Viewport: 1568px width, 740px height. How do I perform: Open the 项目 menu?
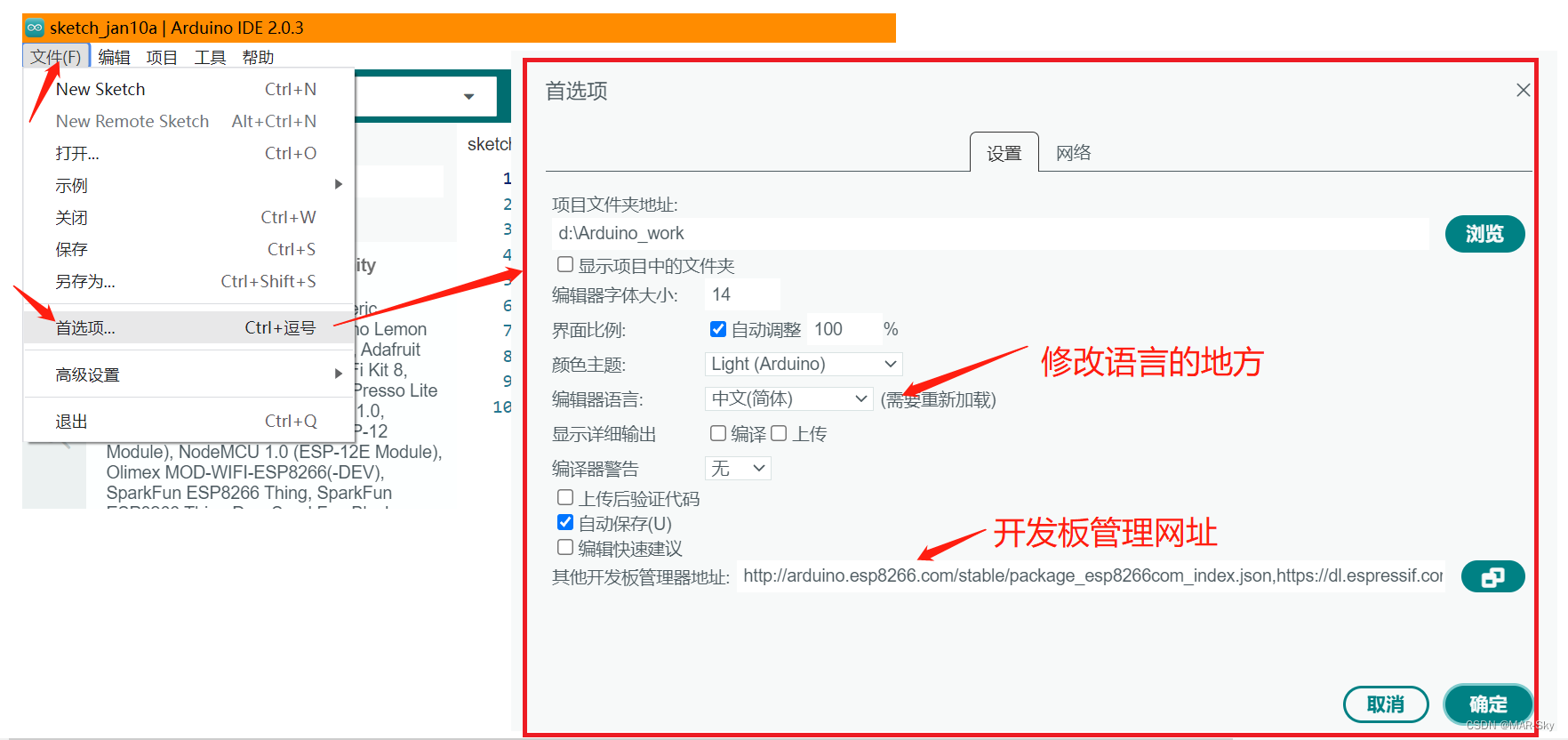pos(162,57)
